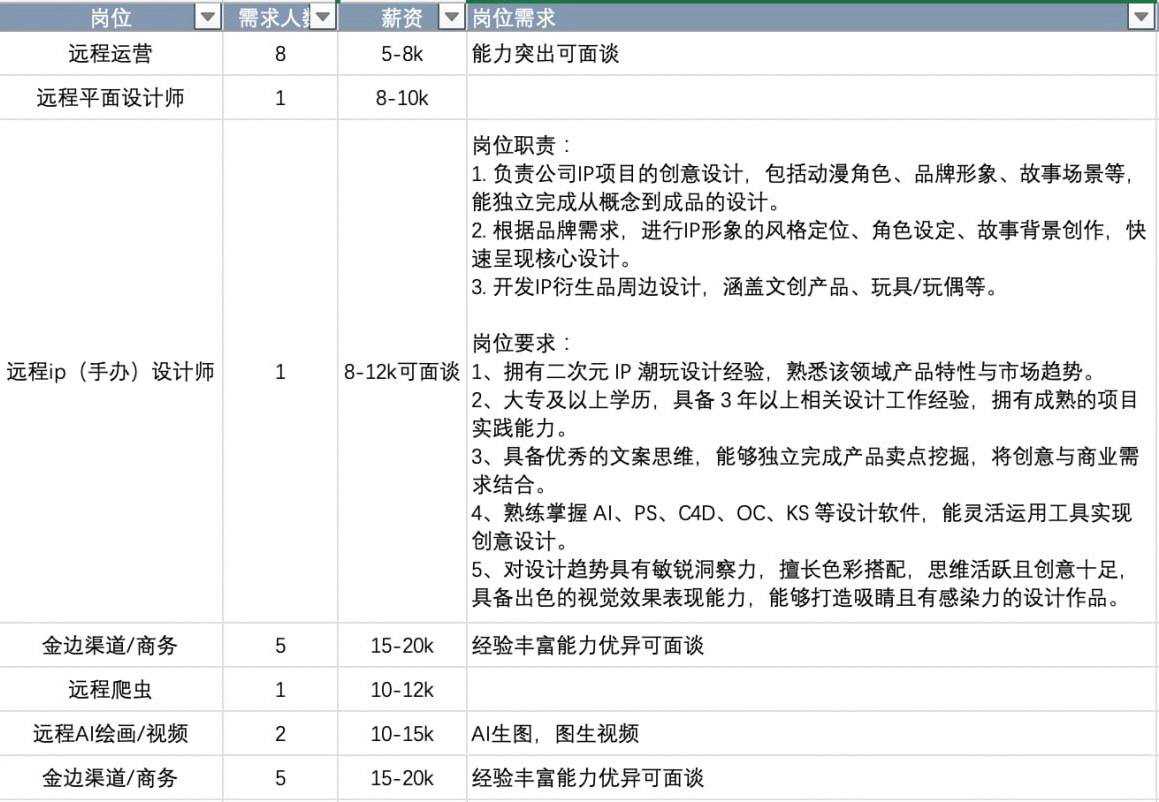Viewport: 1159px width, 802px height.
Task: Open the 岗位 column filter dropdown
Action: point(208,17)
